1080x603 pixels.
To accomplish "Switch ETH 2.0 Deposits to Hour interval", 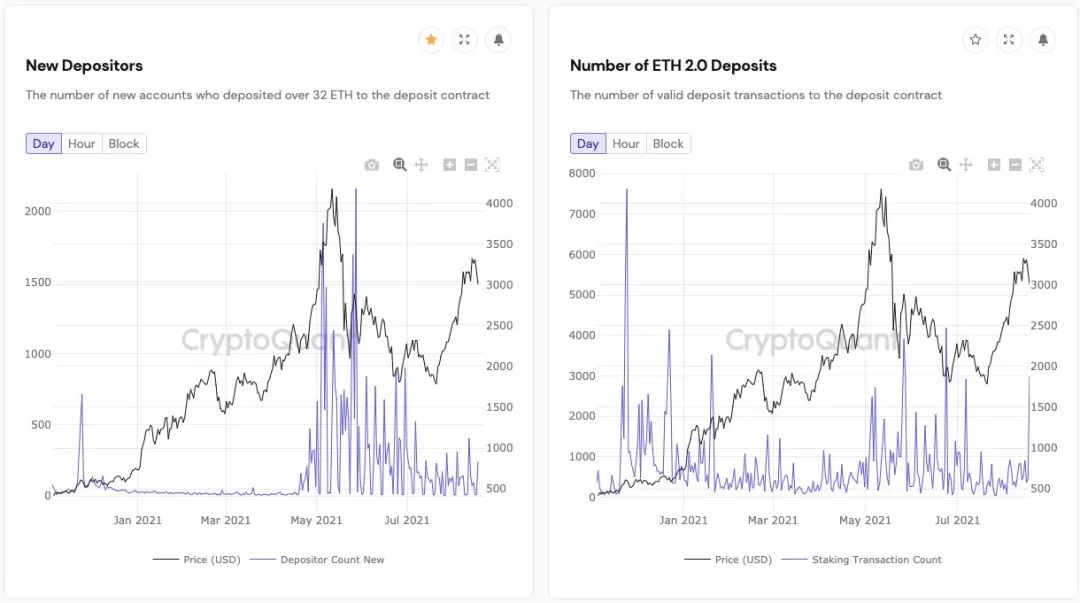I will coord(626,143).
